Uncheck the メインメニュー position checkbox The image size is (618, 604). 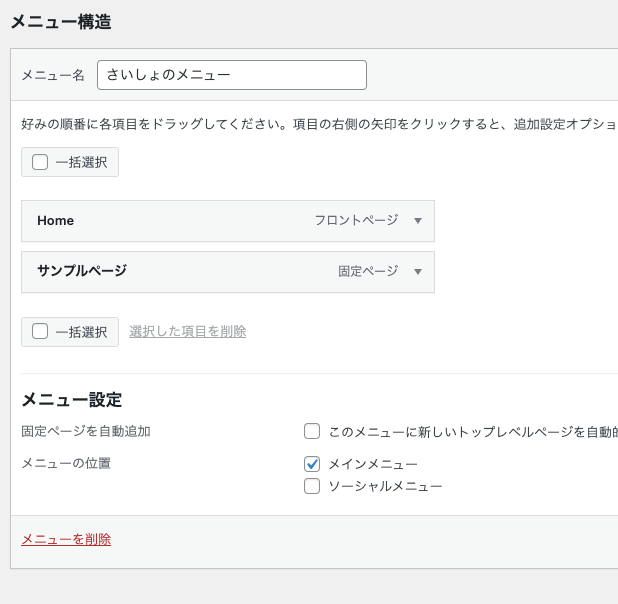point(312,464)
